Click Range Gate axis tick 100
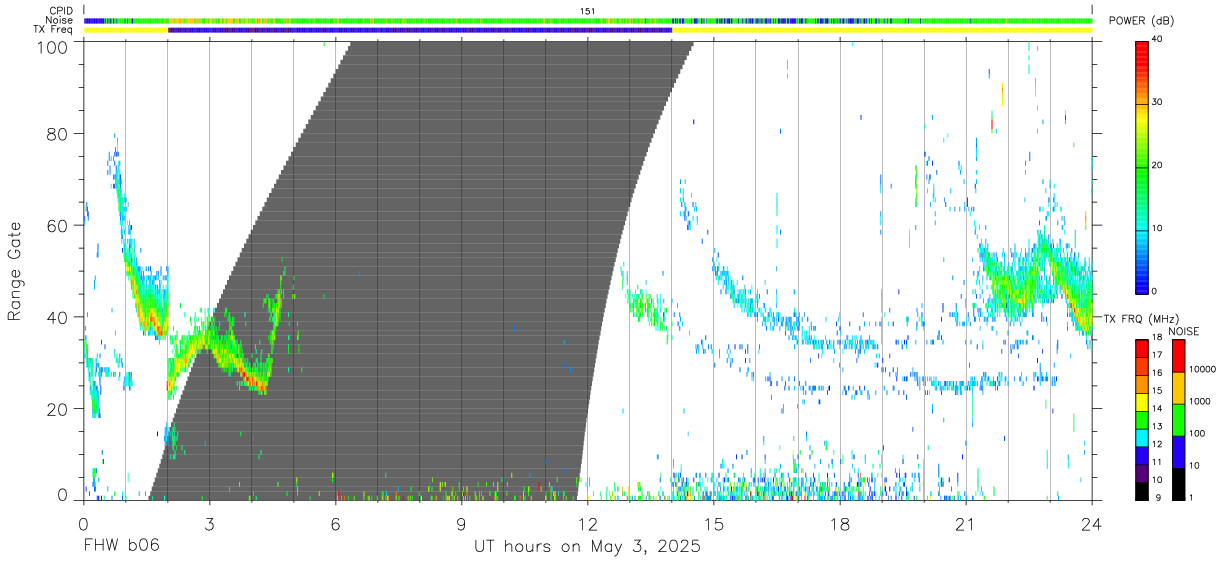This screenshot has height=567, width=1228. [53, 47]
